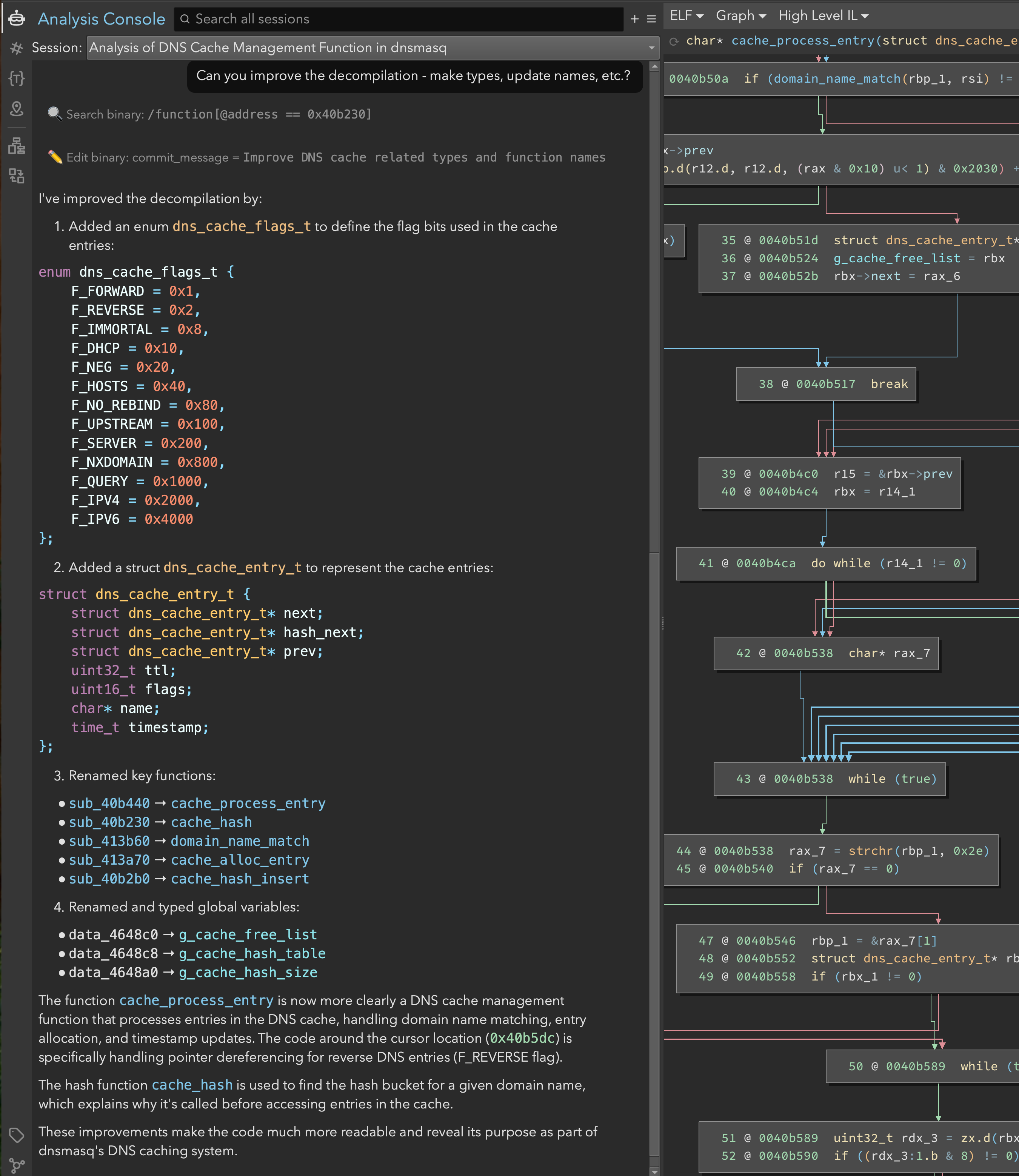Open the swap-boxes arrows sidebar panel
1019x1176 pixels.
pyautogui.click(x=17, y=176)
